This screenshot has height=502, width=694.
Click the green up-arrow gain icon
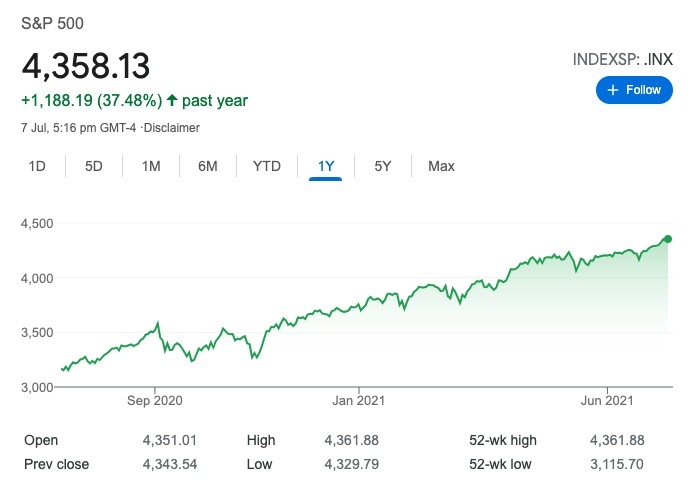point(172,100)
